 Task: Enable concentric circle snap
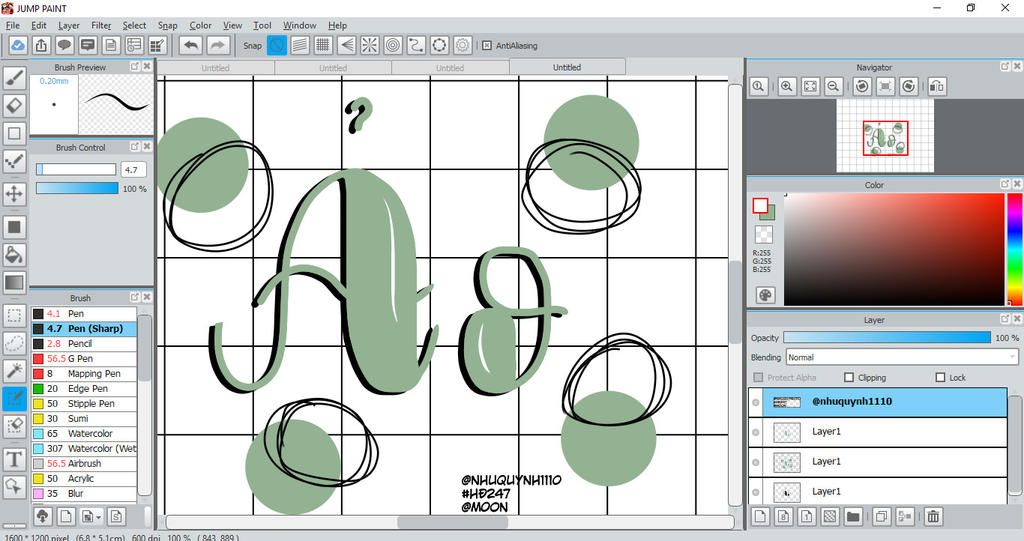point(393,45)
